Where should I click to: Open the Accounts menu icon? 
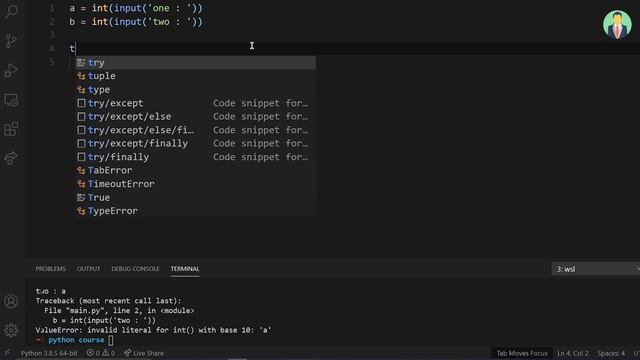pos(11,301)
